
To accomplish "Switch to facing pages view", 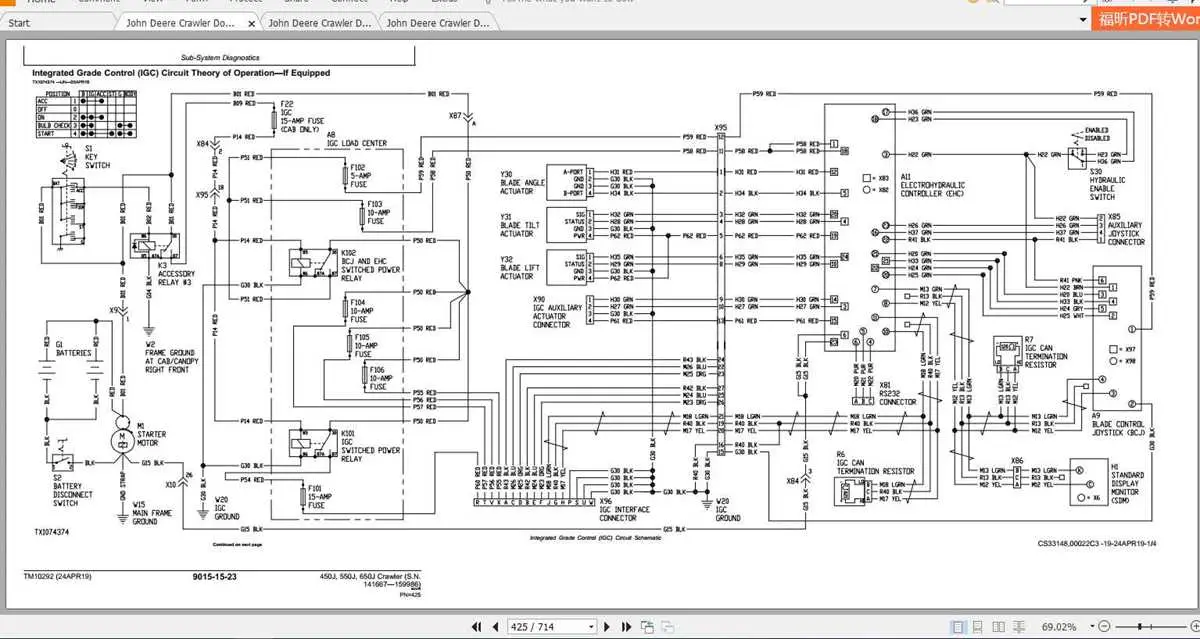I will 998,627.
